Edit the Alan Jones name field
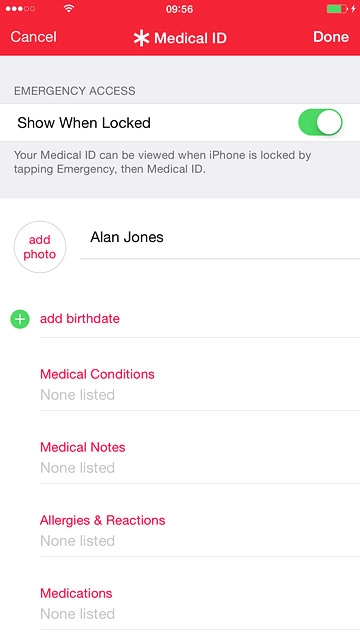Viewport: 360px width, 640px height. [x=220, y=237]
